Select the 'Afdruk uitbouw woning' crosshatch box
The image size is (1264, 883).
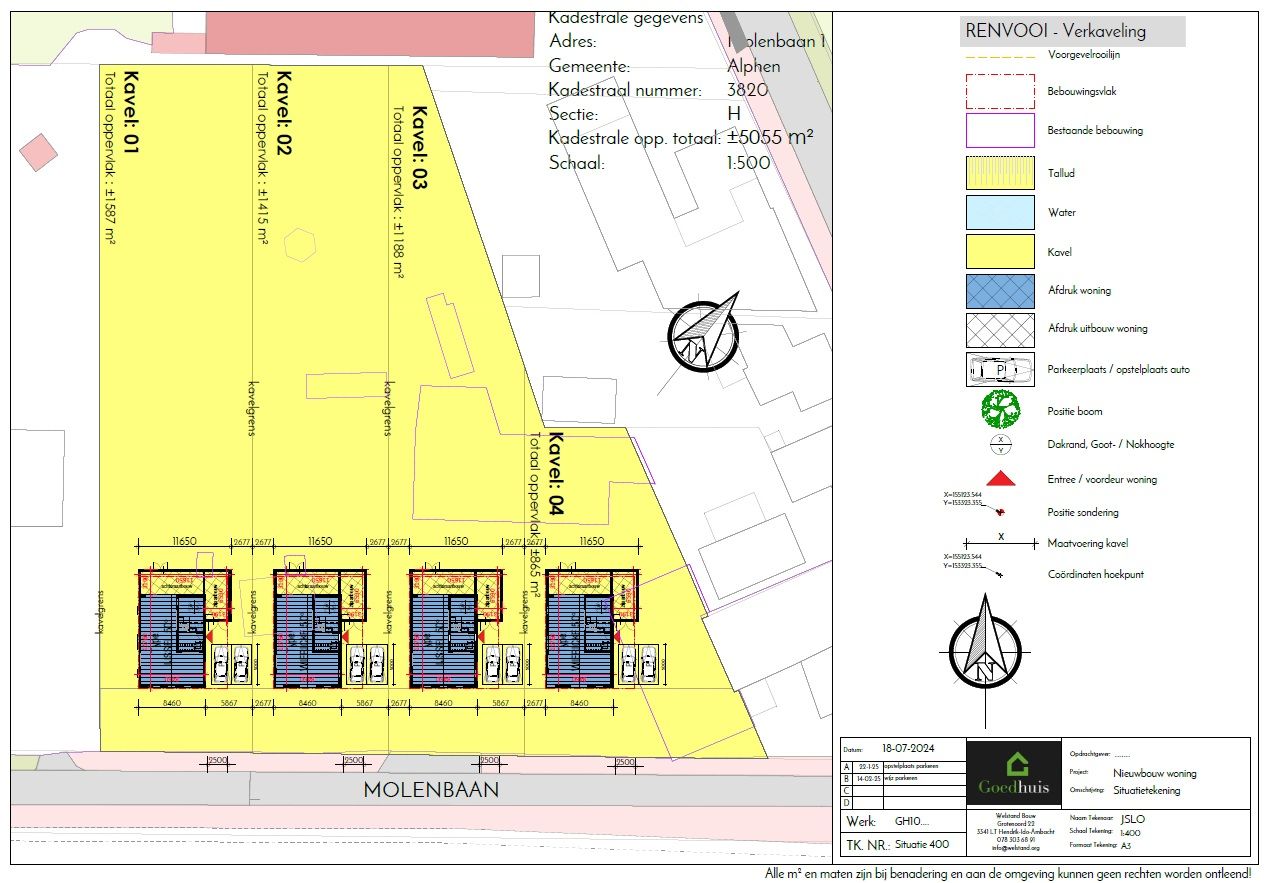click(1000, 329)
